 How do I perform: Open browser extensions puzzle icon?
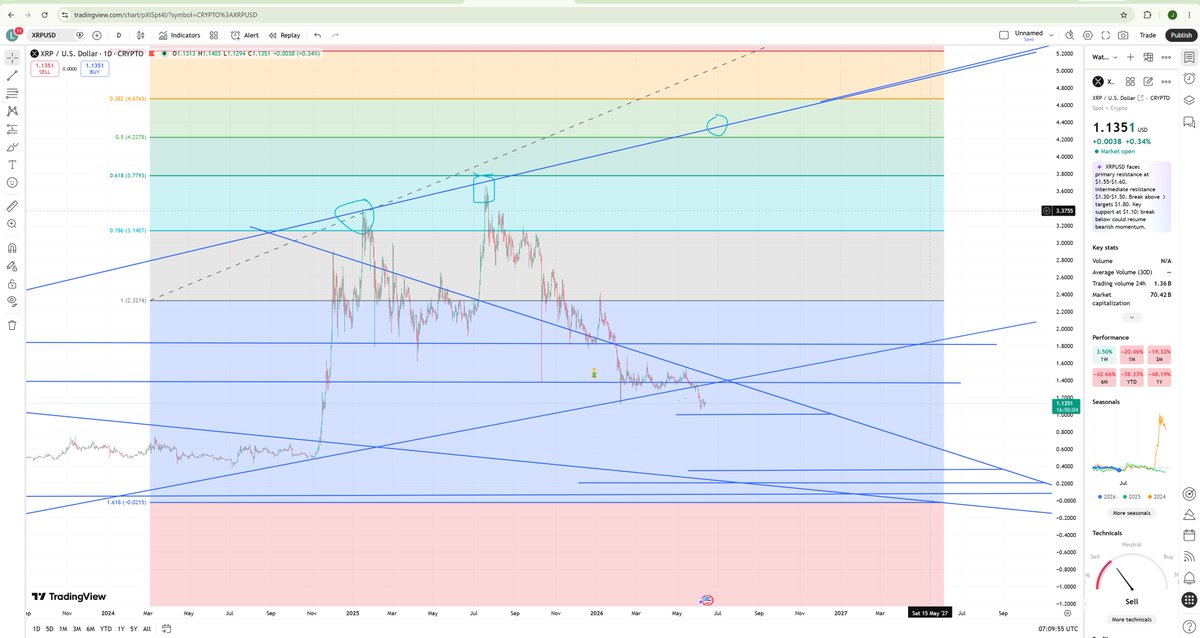click(x=1146, y=15)
